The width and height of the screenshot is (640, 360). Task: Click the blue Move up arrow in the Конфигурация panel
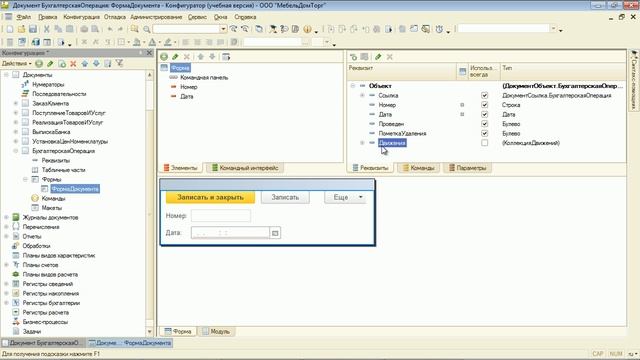pyautogui.click(x=84, y=64)
